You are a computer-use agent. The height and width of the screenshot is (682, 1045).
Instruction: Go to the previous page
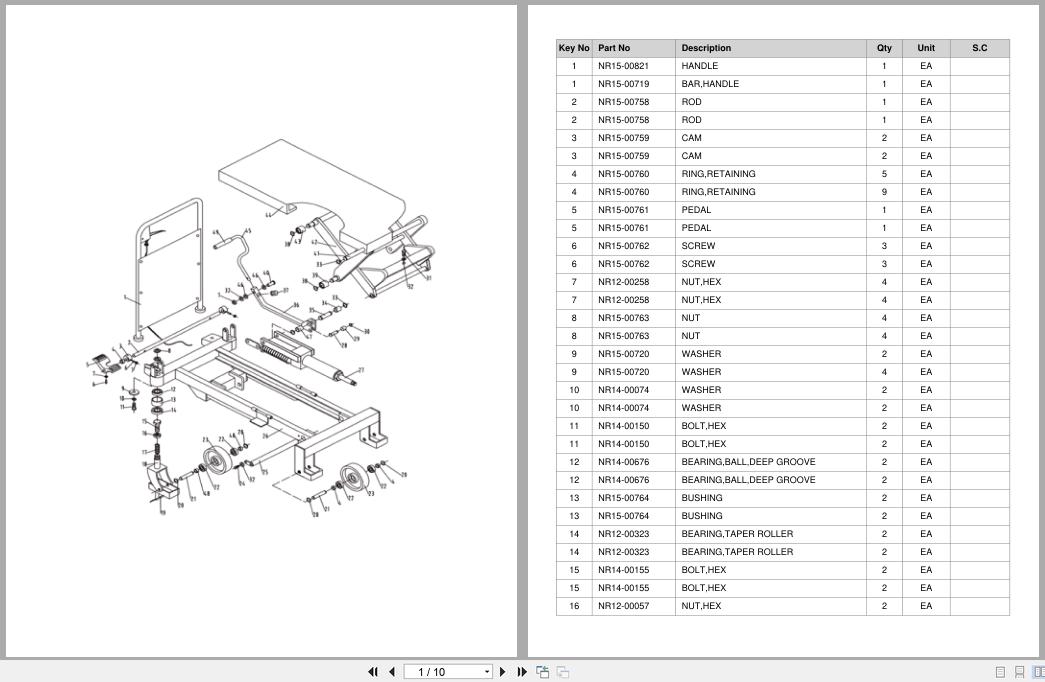click(x=392, y=671)
